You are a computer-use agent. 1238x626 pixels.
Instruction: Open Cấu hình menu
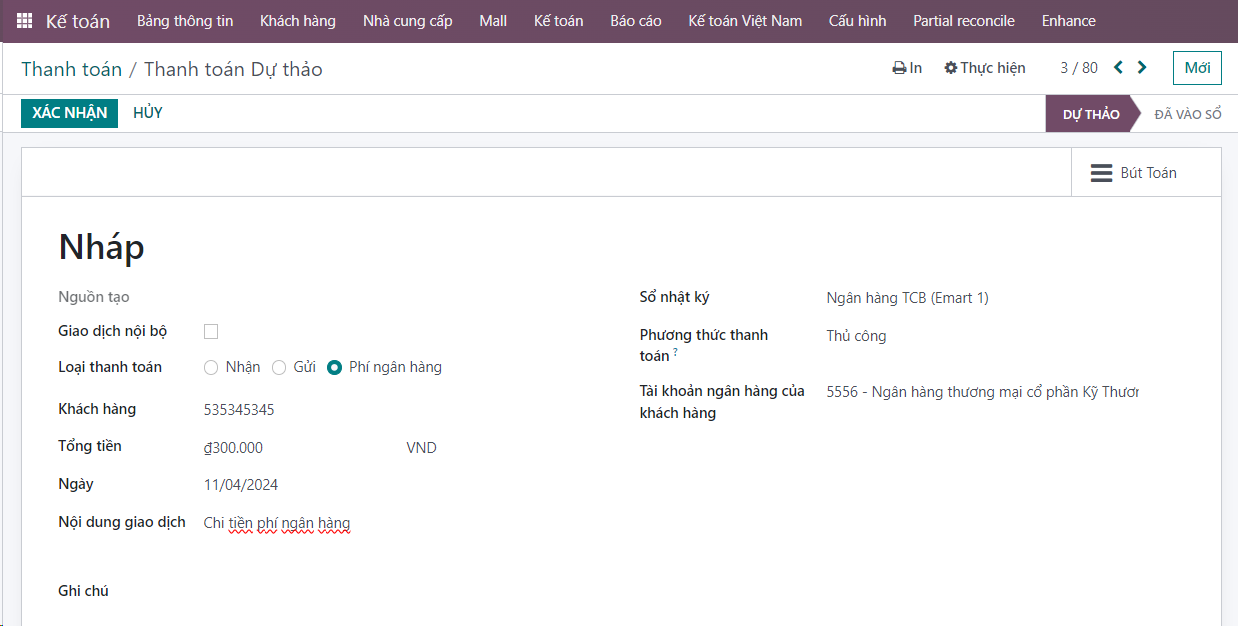(858, 21)
